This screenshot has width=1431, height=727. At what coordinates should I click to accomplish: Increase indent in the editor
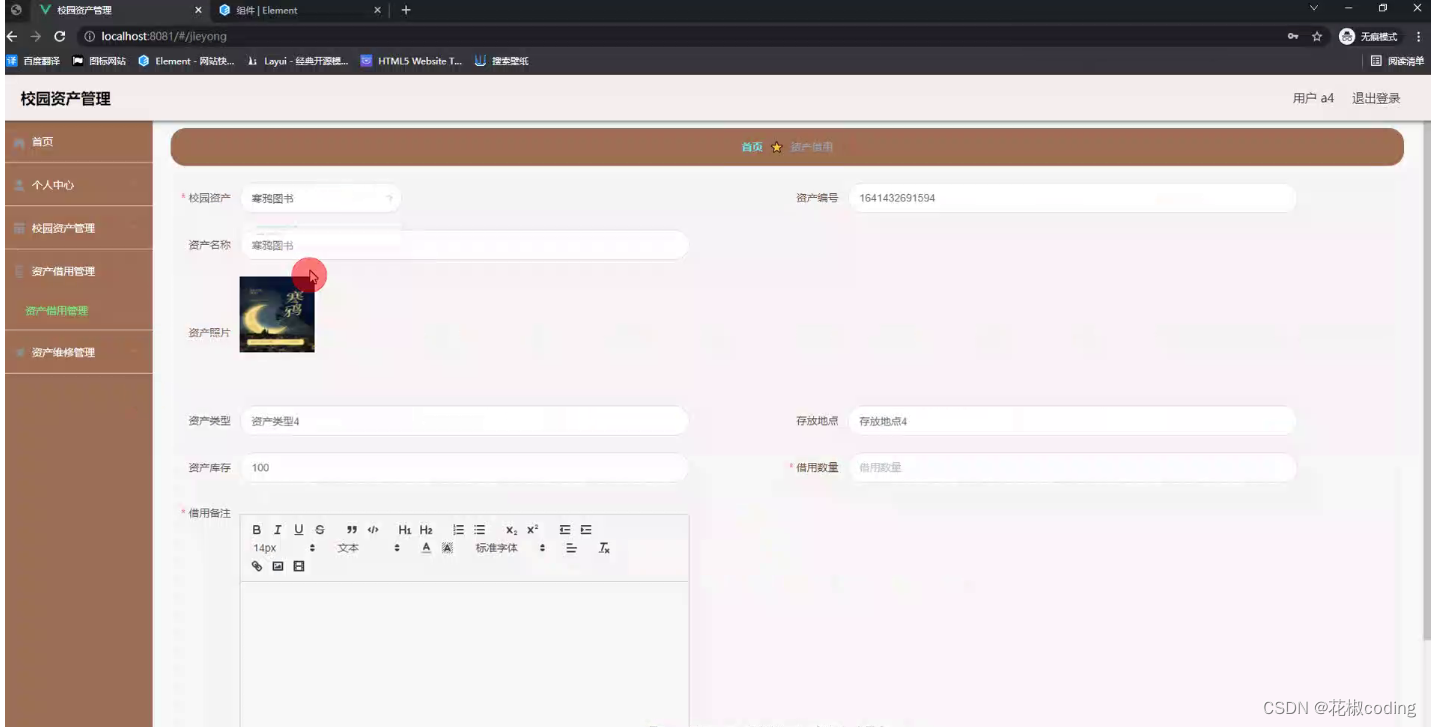click(x=586, y=530)
